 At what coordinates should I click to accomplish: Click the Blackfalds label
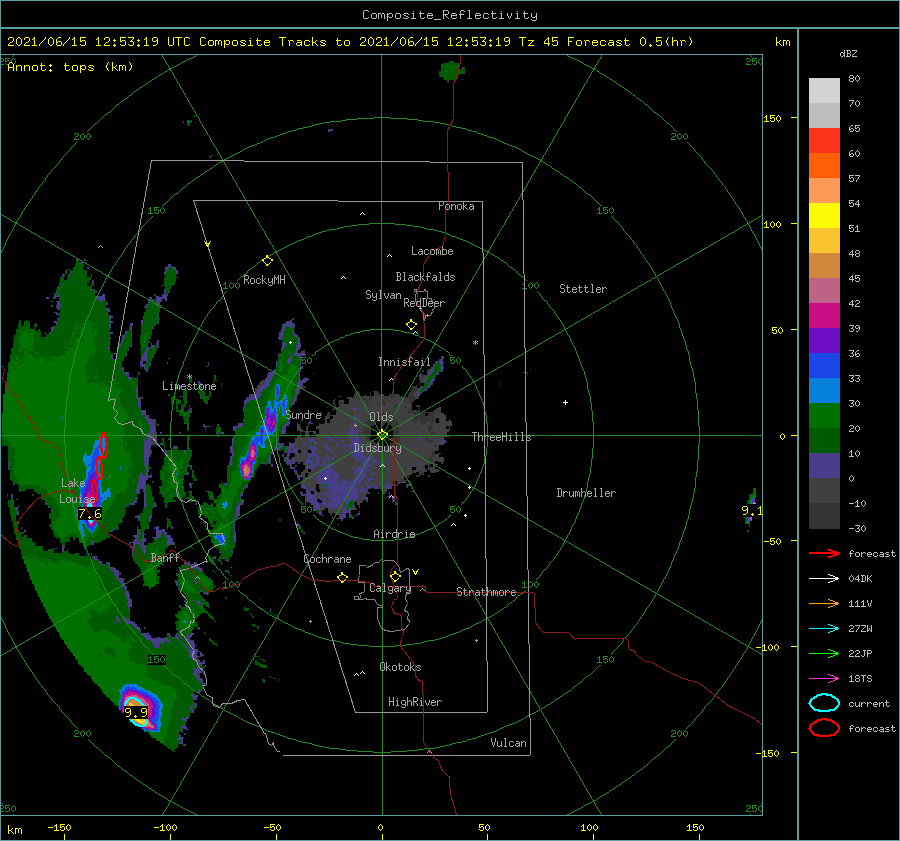pos(425,277)
